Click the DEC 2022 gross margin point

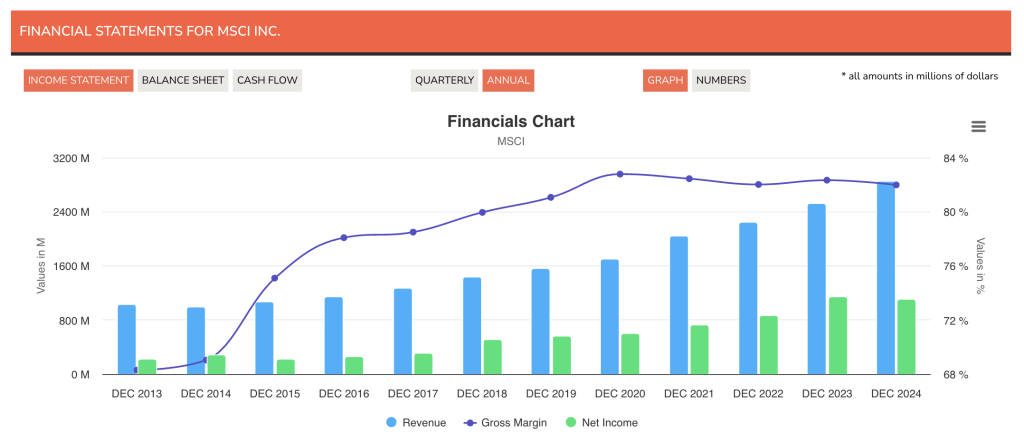point(758,184)
